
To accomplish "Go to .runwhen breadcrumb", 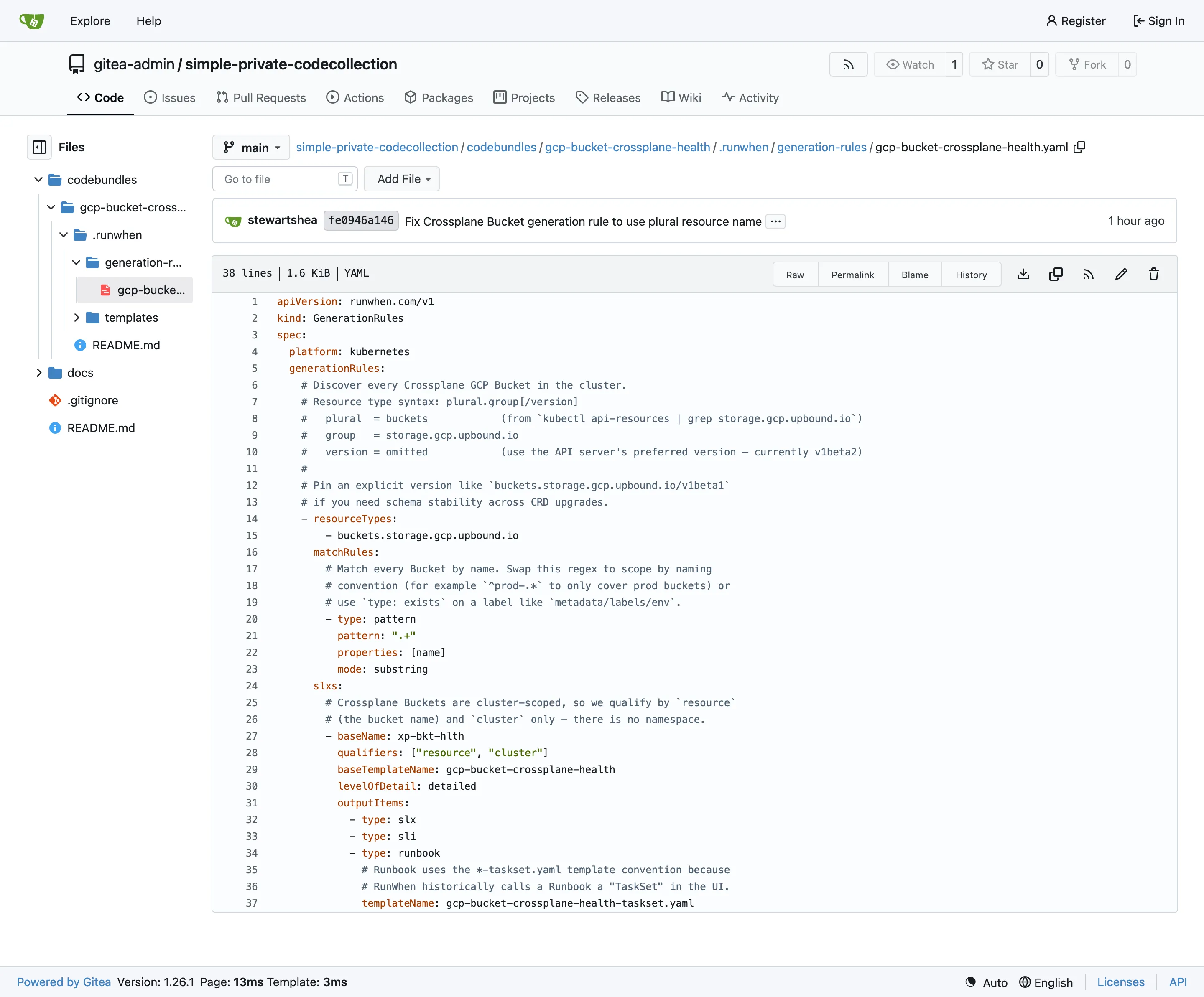I will click(744, 147).
